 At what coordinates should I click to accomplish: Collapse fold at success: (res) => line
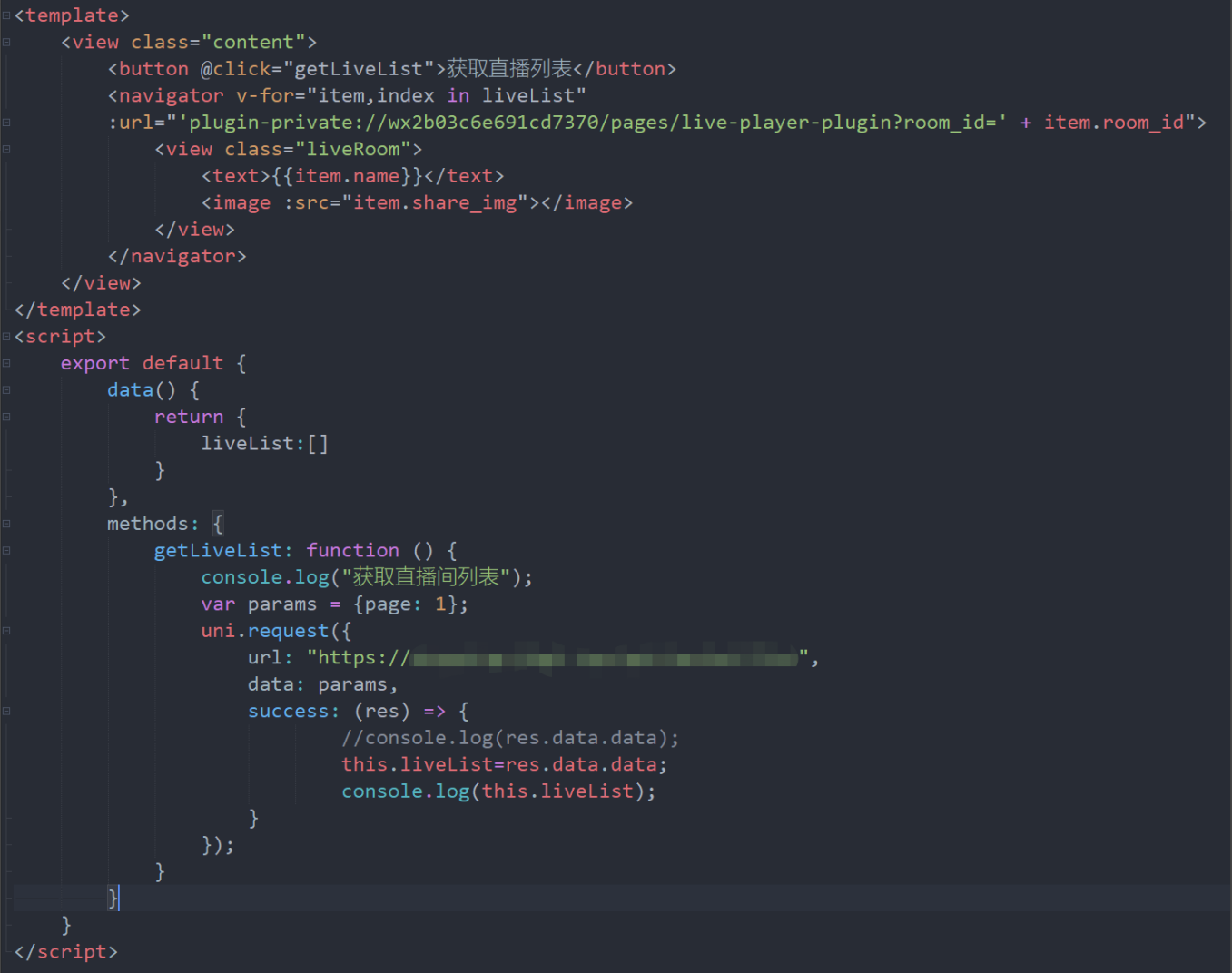[x=6, y=712]
